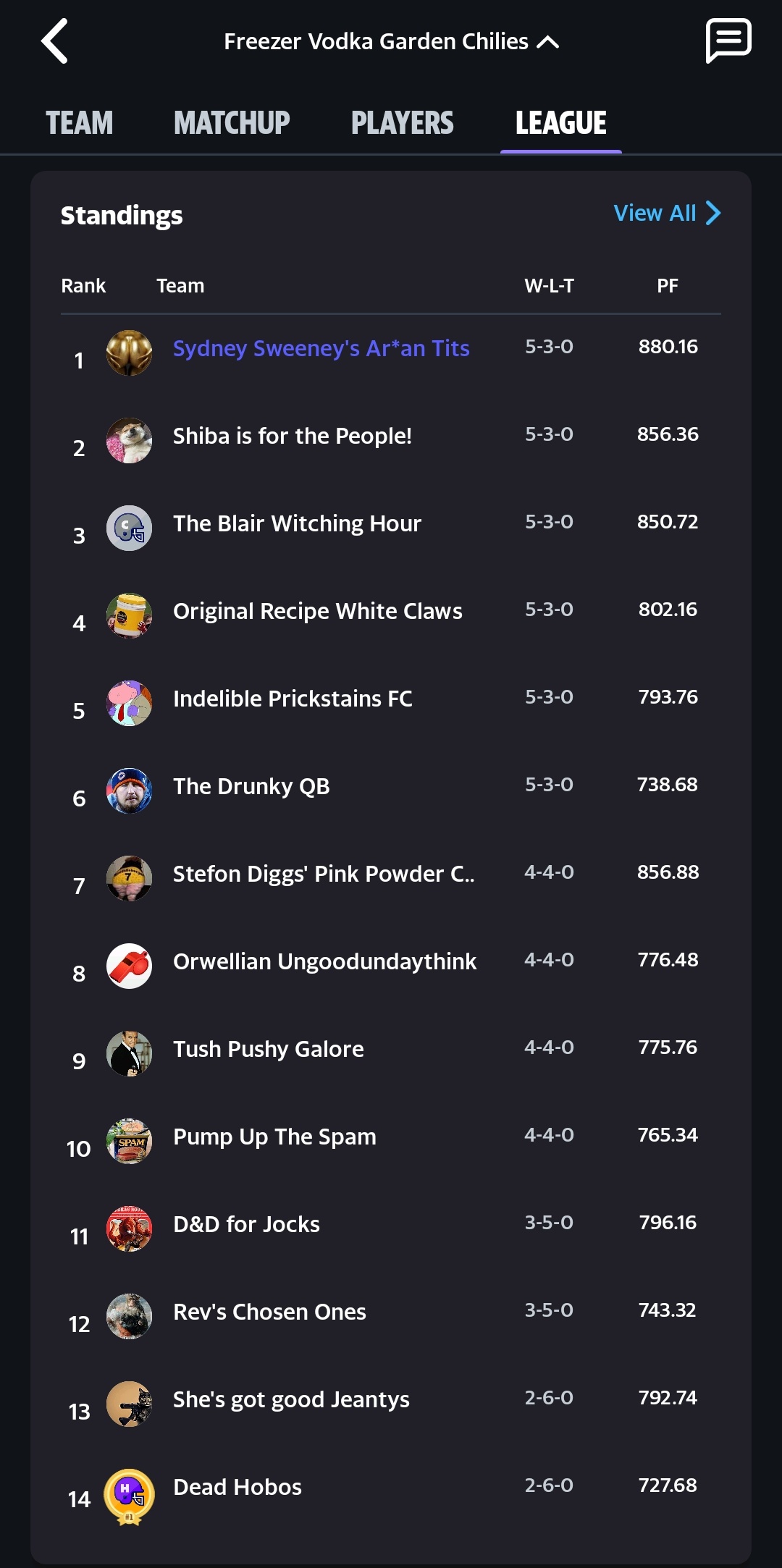Tap the Blair Witching Hour helmet avatar
The width and height of the screenshot is (782, 1568).
coord(129,528)
